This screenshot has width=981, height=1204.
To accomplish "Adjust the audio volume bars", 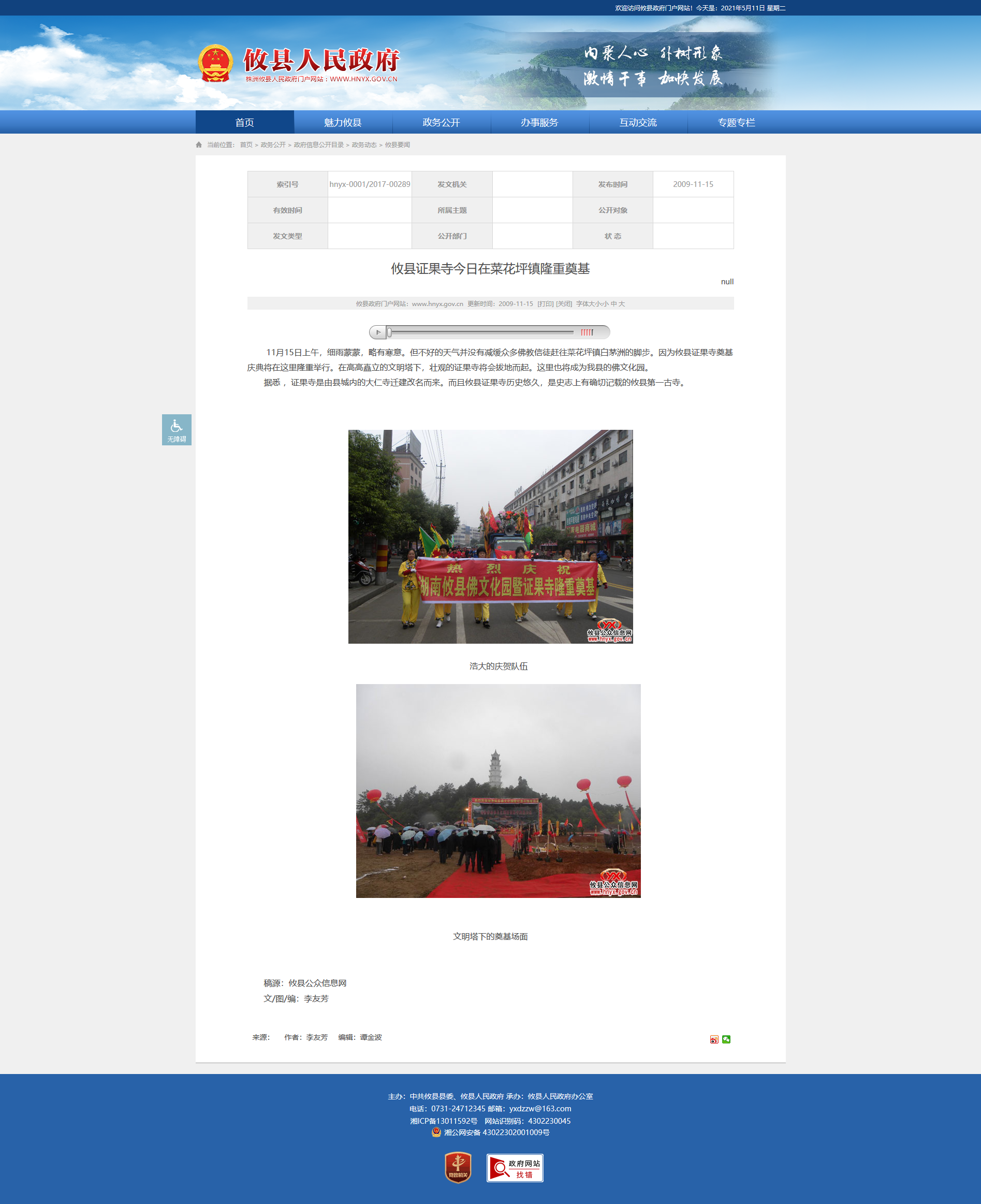I will pos(587,332).
